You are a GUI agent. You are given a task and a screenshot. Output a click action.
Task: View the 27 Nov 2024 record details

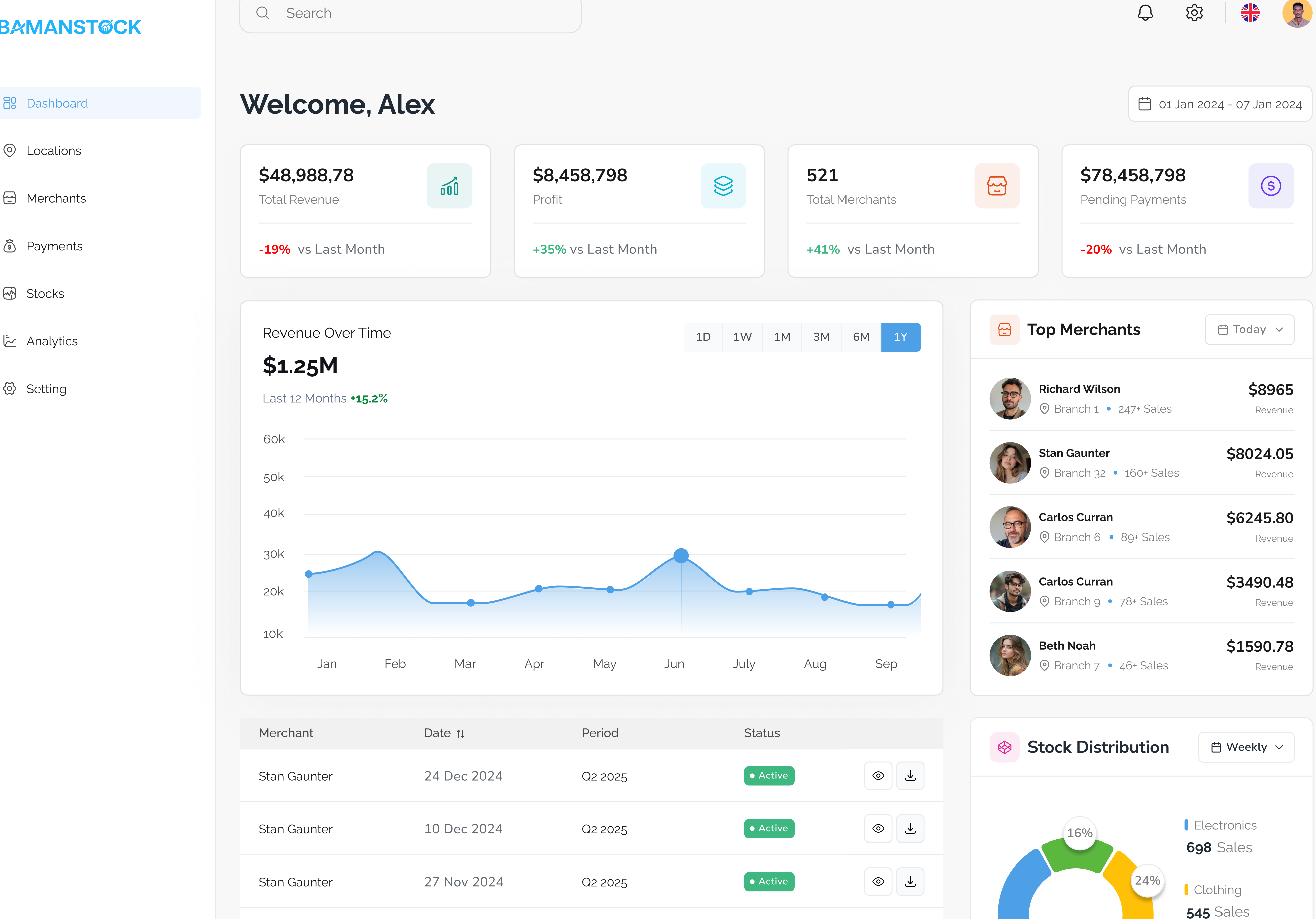(878, 881)
